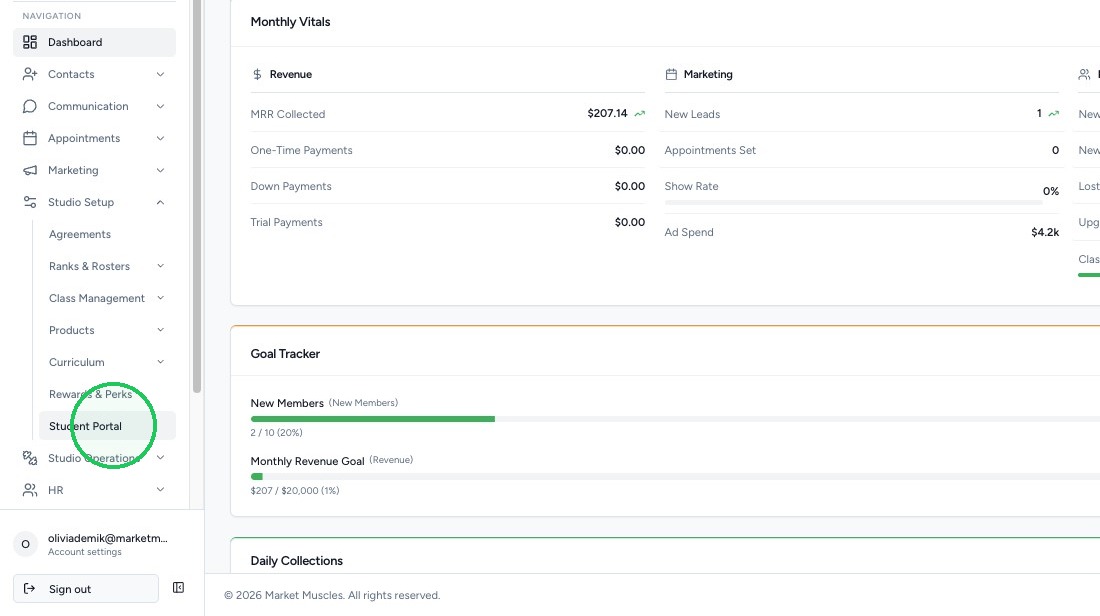Expand the Contacts menu chevron
1100x616 pixels.
[160, 74]
